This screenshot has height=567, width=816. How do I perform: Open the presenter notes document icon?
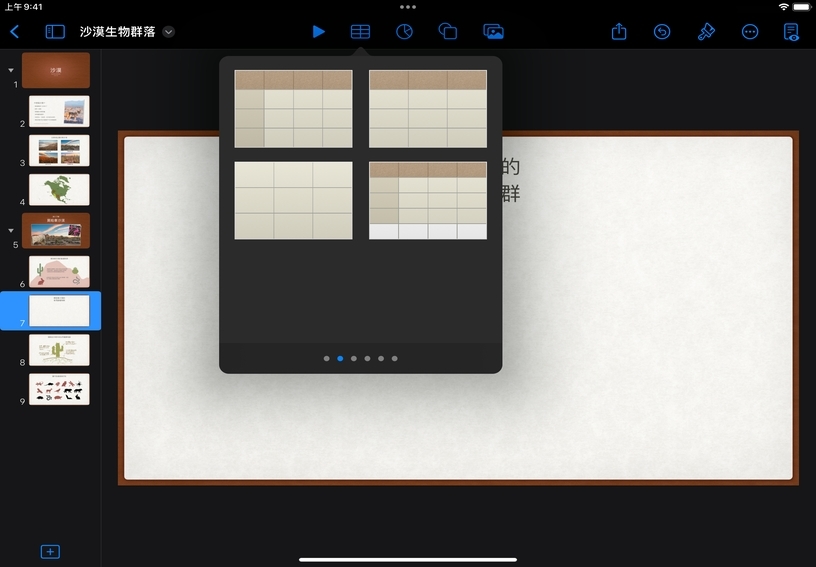(792, 32)
